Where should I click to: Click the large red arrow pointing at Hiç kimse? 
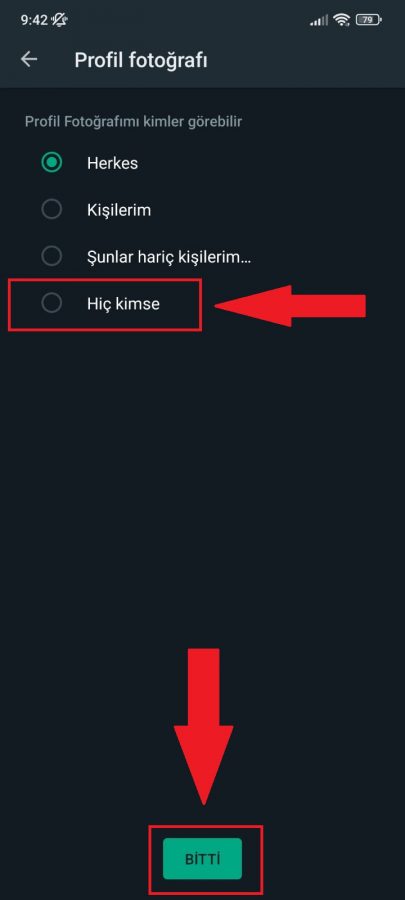pyautogui.click(x=290, y=306)
